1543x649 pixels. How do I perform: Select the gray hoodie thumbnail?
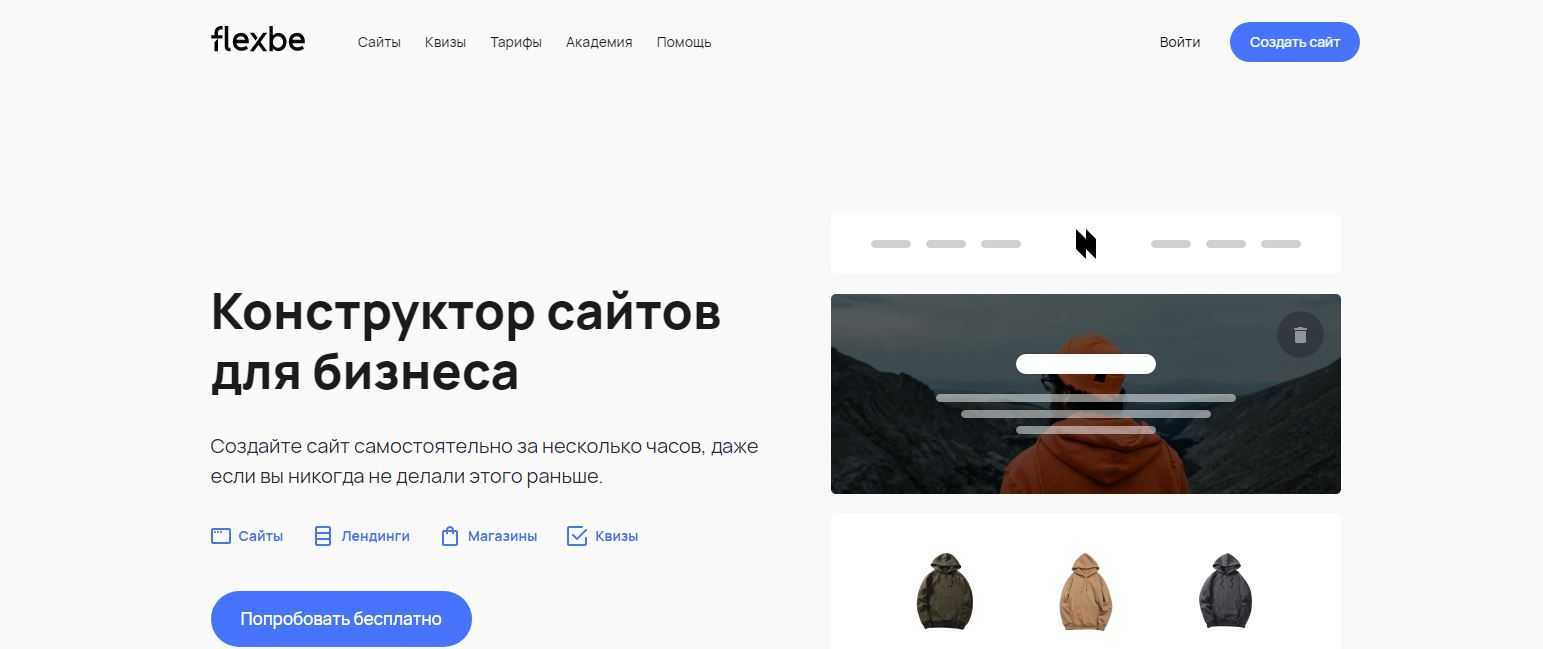[1226, 591]
